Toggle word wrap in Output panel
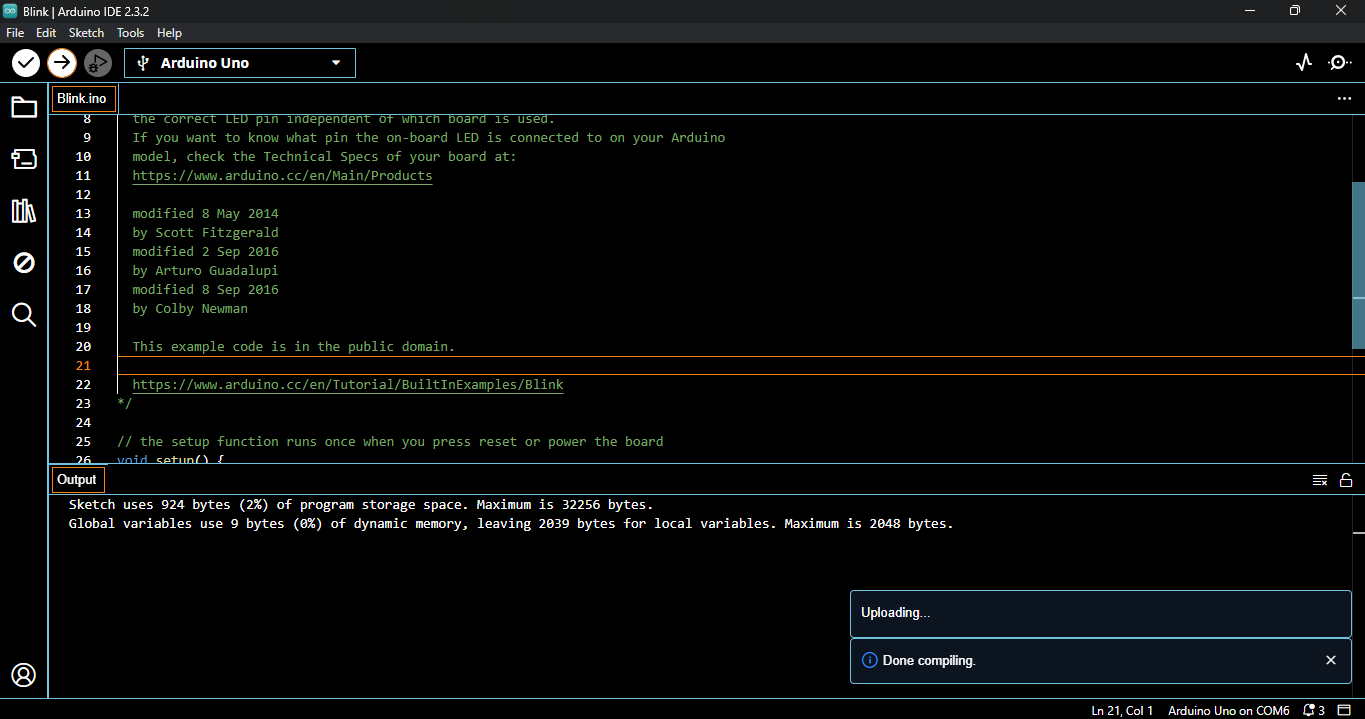Viewport: 1365px width, 719px height. pos(1320,480)
